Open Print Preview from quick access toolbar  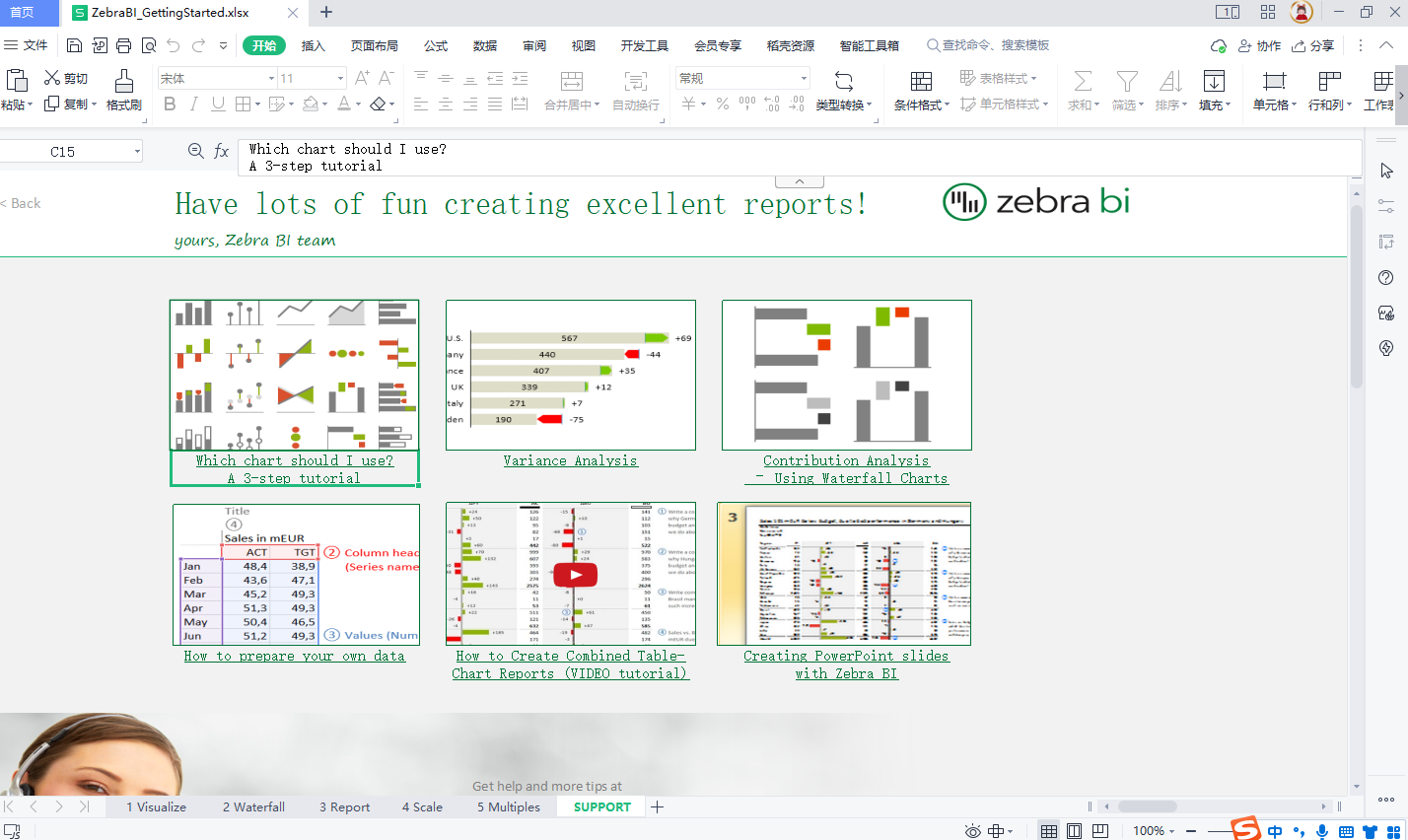pyautogui.click(x=149, y=45)
